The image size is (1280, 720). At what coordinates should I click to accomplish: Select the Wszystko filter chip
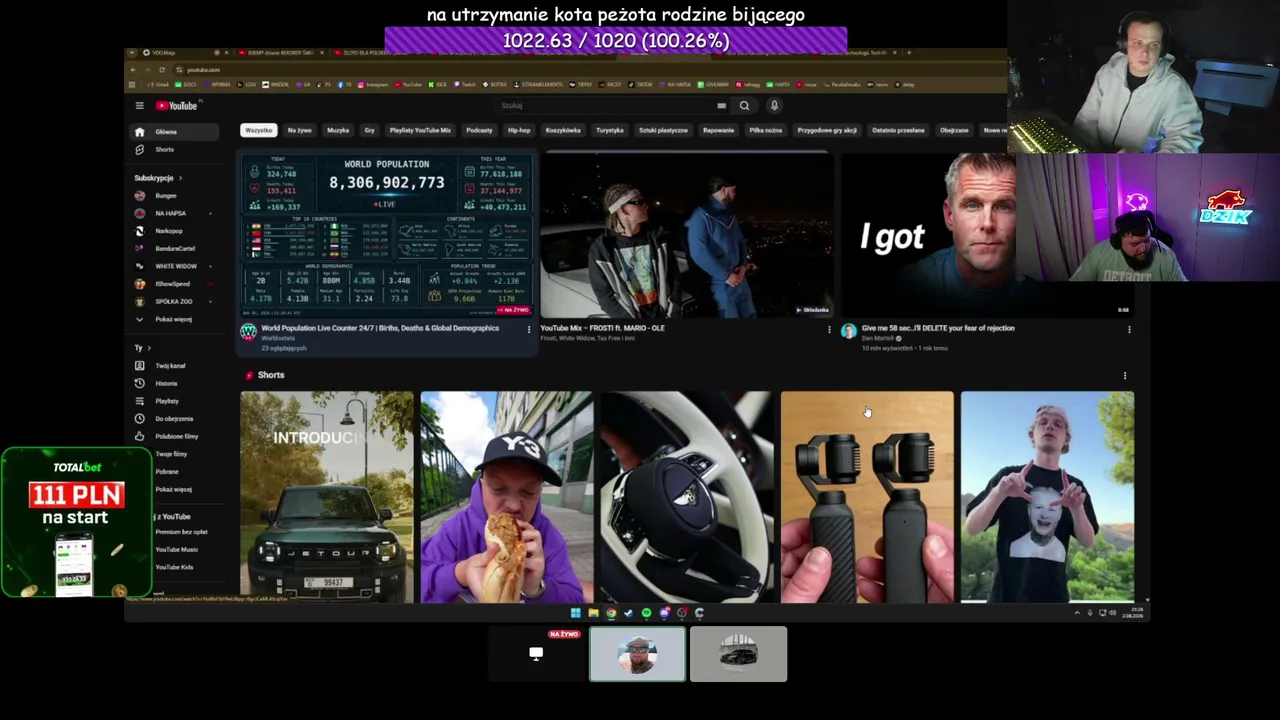(259, 130)
